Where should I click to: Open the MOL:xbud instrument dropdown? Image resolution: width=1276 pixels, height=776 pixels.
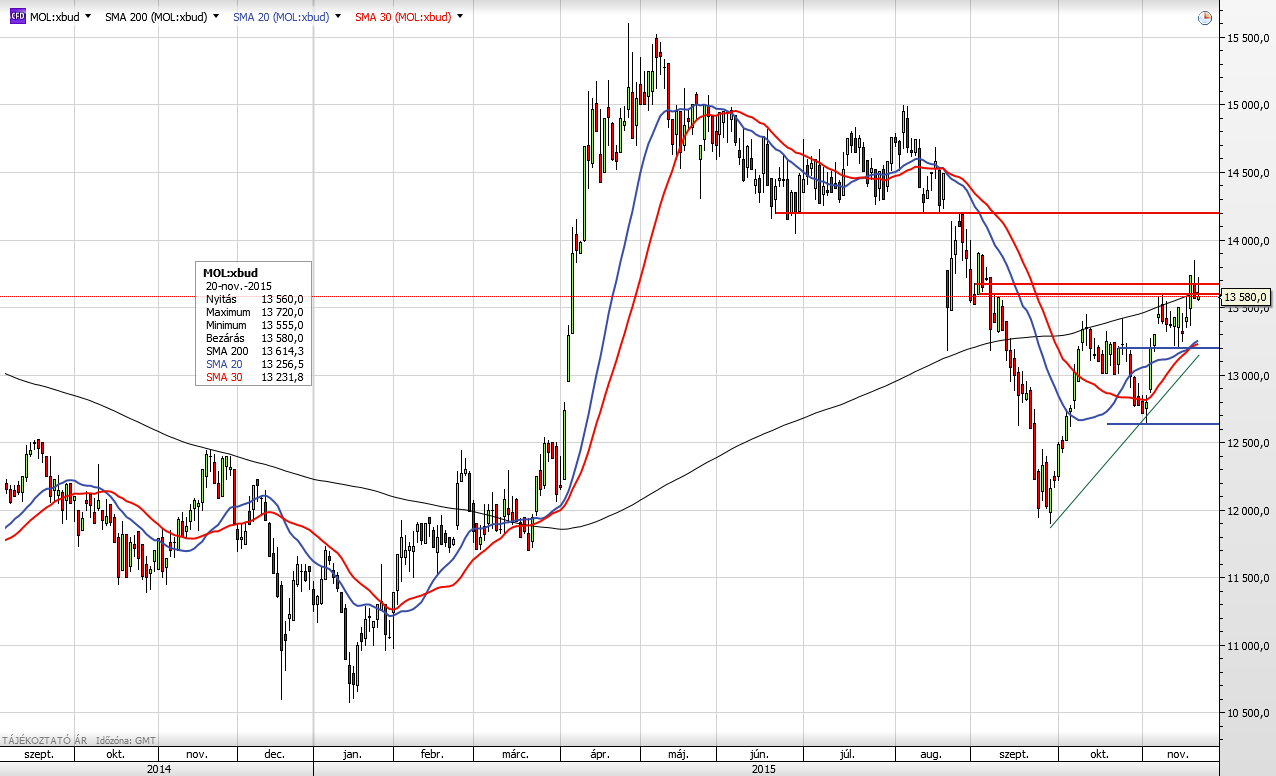[89, 17]
